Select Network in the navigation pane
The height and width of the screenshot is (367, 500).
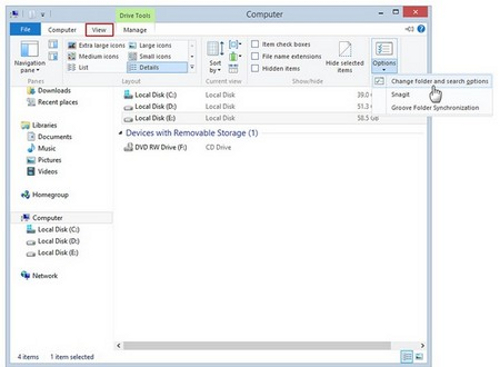coord(39,275)
